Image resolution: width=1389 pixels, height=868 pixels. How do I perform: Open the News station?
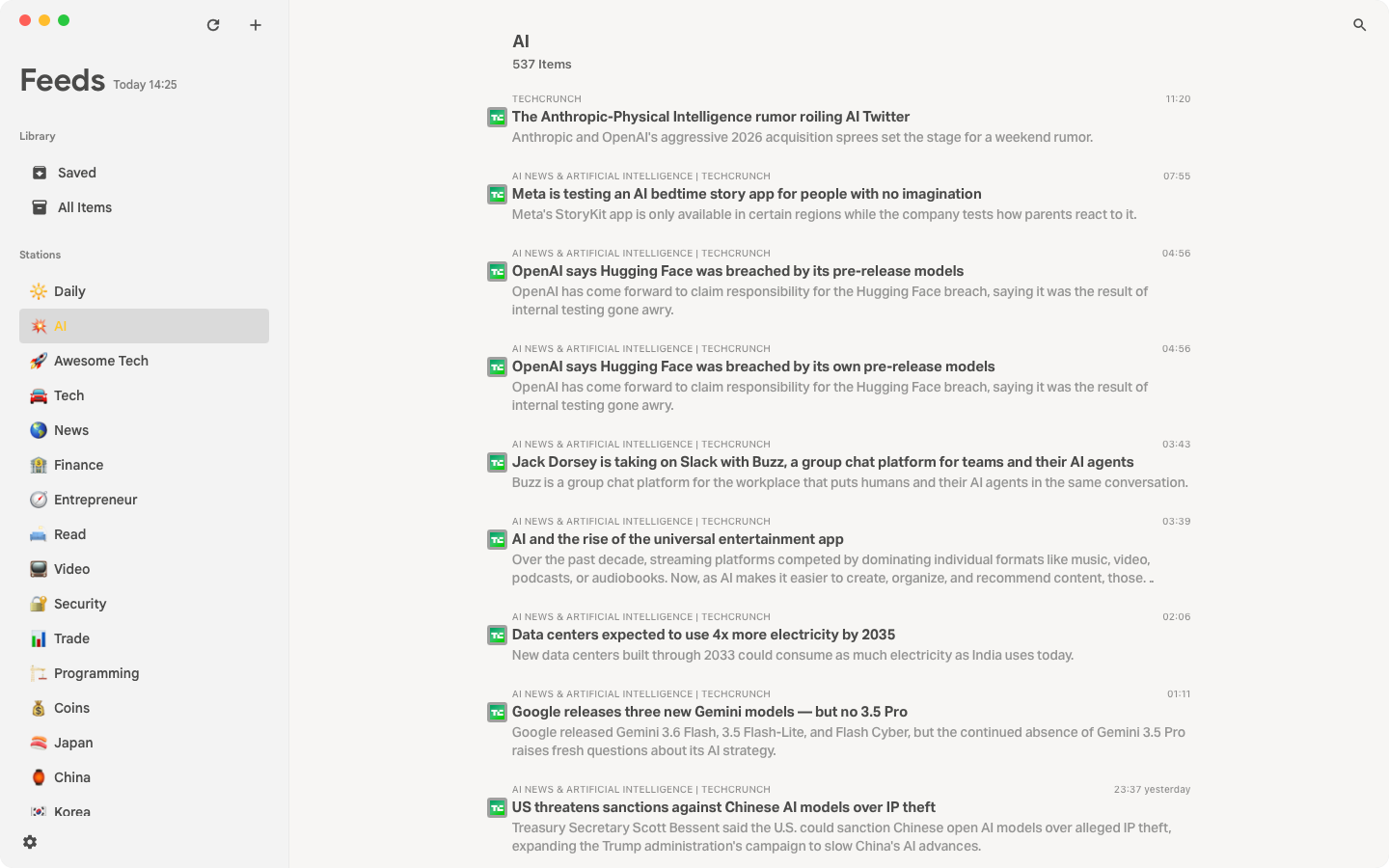coord(144,430)
